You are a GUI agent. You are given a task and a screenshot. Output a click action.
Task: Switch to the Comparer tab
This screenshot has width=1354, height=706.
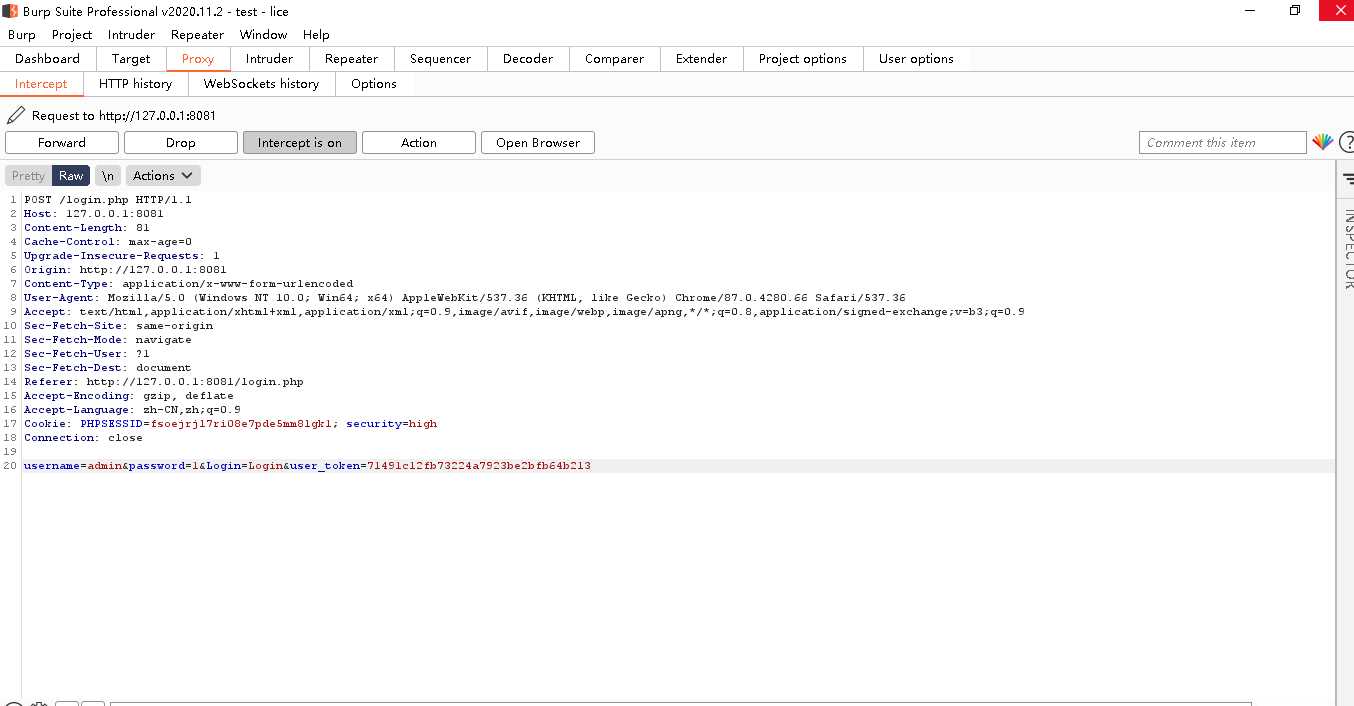click(614, 59)
